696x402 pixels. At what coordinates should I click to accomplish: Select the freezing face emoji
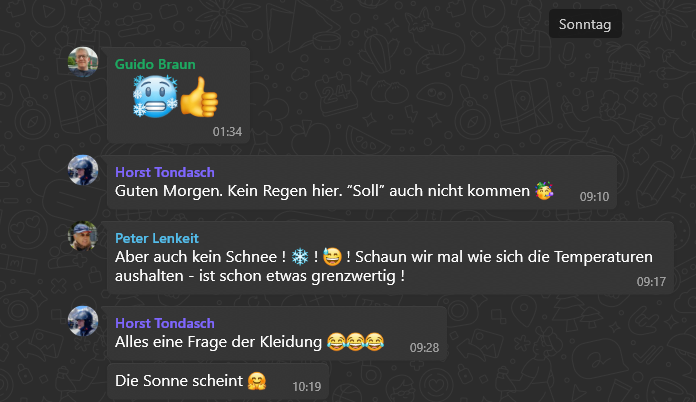pyautogui.click(x=155, y=96)
